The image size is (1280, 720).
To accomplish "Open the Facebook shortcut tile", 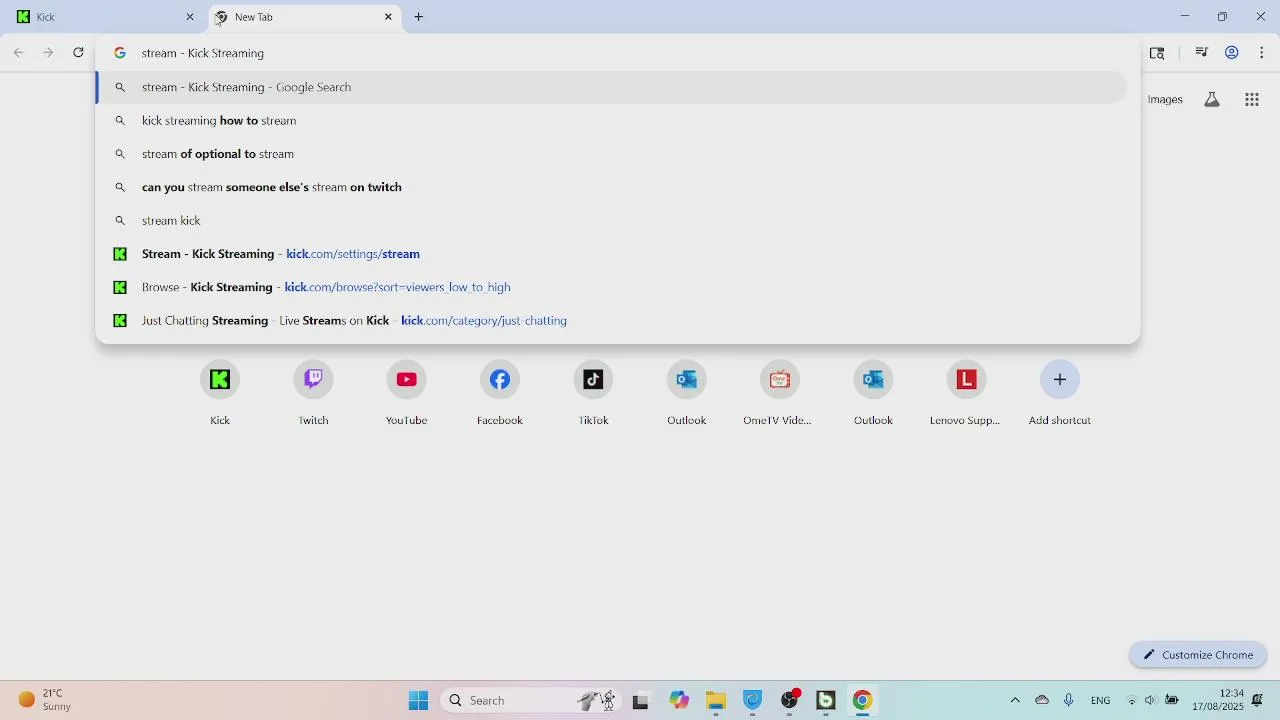I will [500, 393].
